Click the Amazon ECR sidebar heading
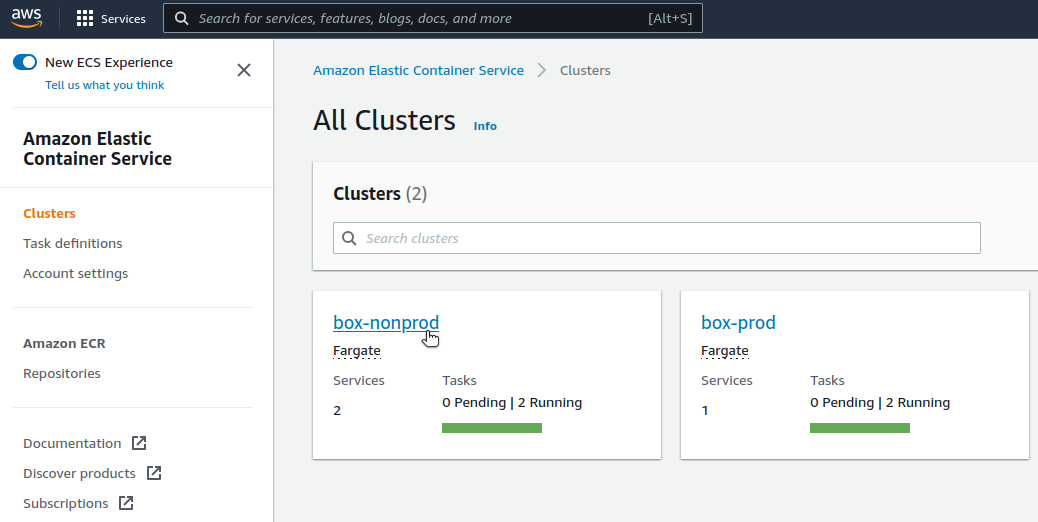This screenshot has width=1038, height=522. [x=64, y=343]
